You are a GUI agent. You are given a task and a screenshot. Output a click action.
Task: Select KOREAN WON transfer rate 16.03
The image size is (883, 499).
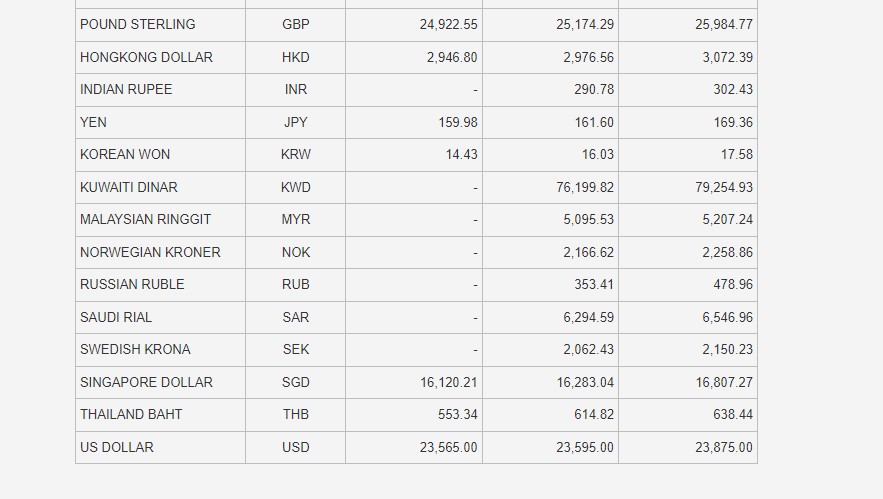click(x=597, y=154)
